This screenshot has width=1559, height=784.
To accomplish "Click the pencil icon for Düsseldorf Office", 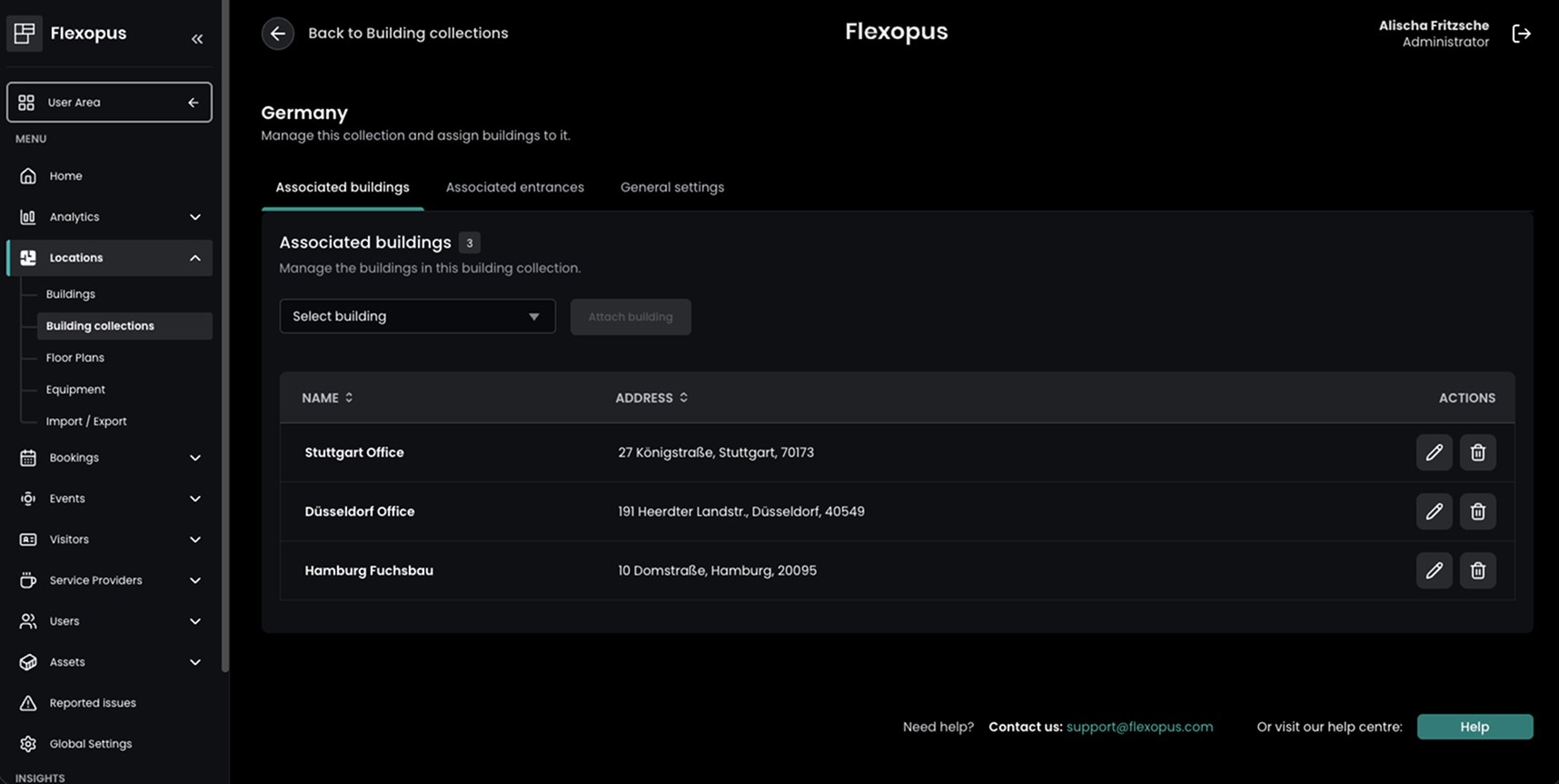I will coord(1434,511).
